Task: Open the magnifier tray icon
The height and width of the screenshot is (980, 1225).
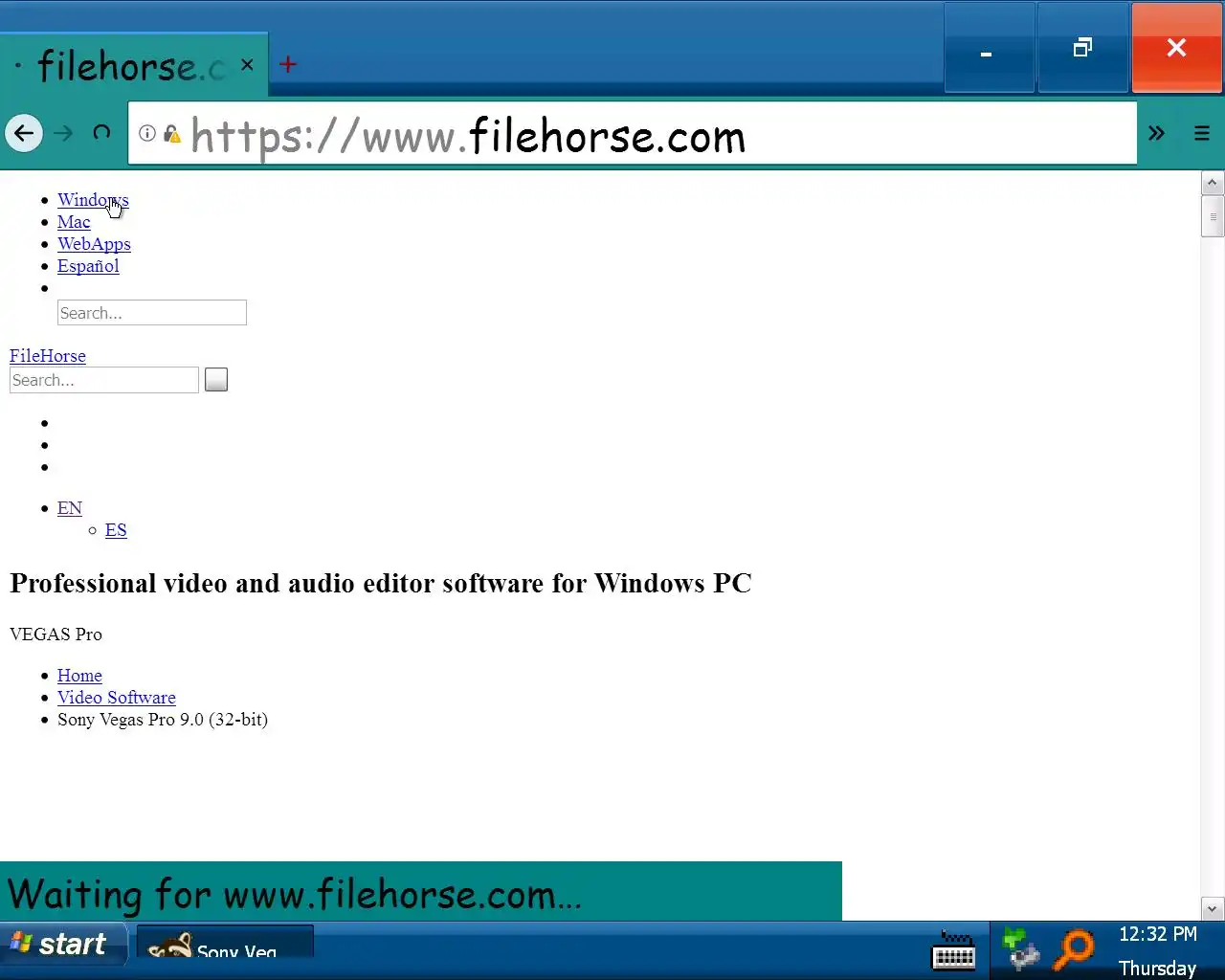Action: (1074, 949)
